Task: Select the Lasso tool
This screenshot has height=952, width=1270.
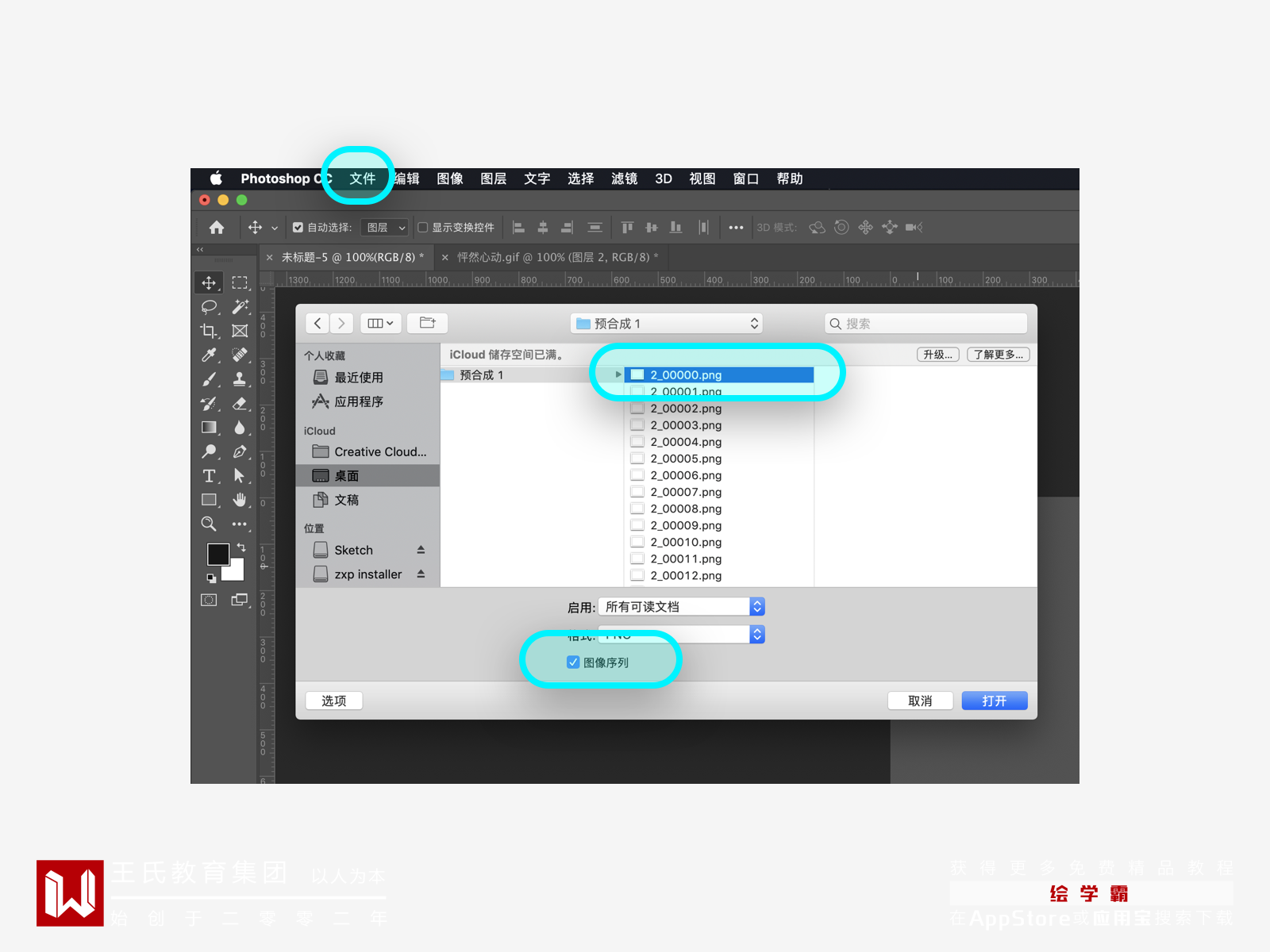Action: coord(209,307)
